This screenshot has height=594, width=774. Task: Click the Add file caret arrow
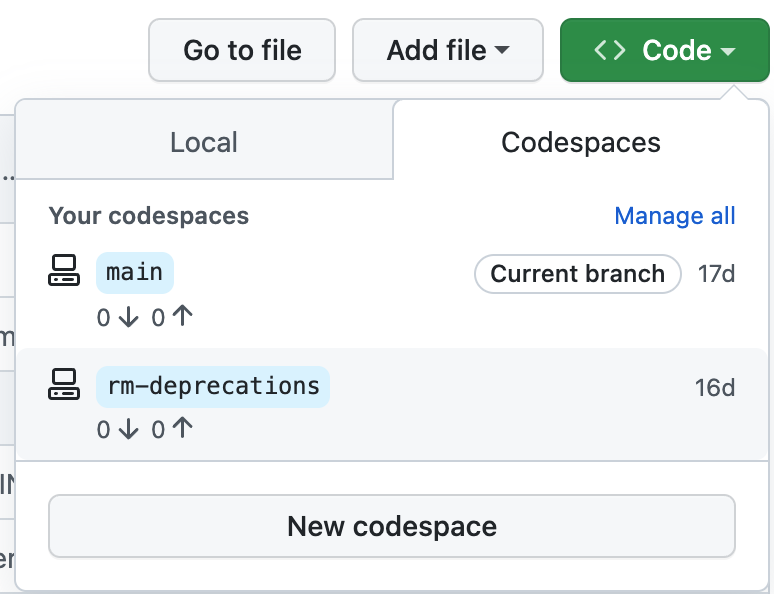pos(502,49)
